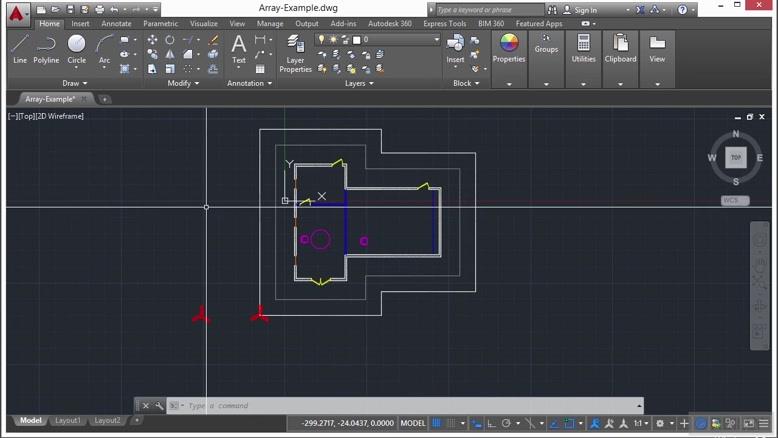Toggle object snap tracking
Image resolution: width=778 pixels, height=438 pixels.
click(x=554, y=423)
